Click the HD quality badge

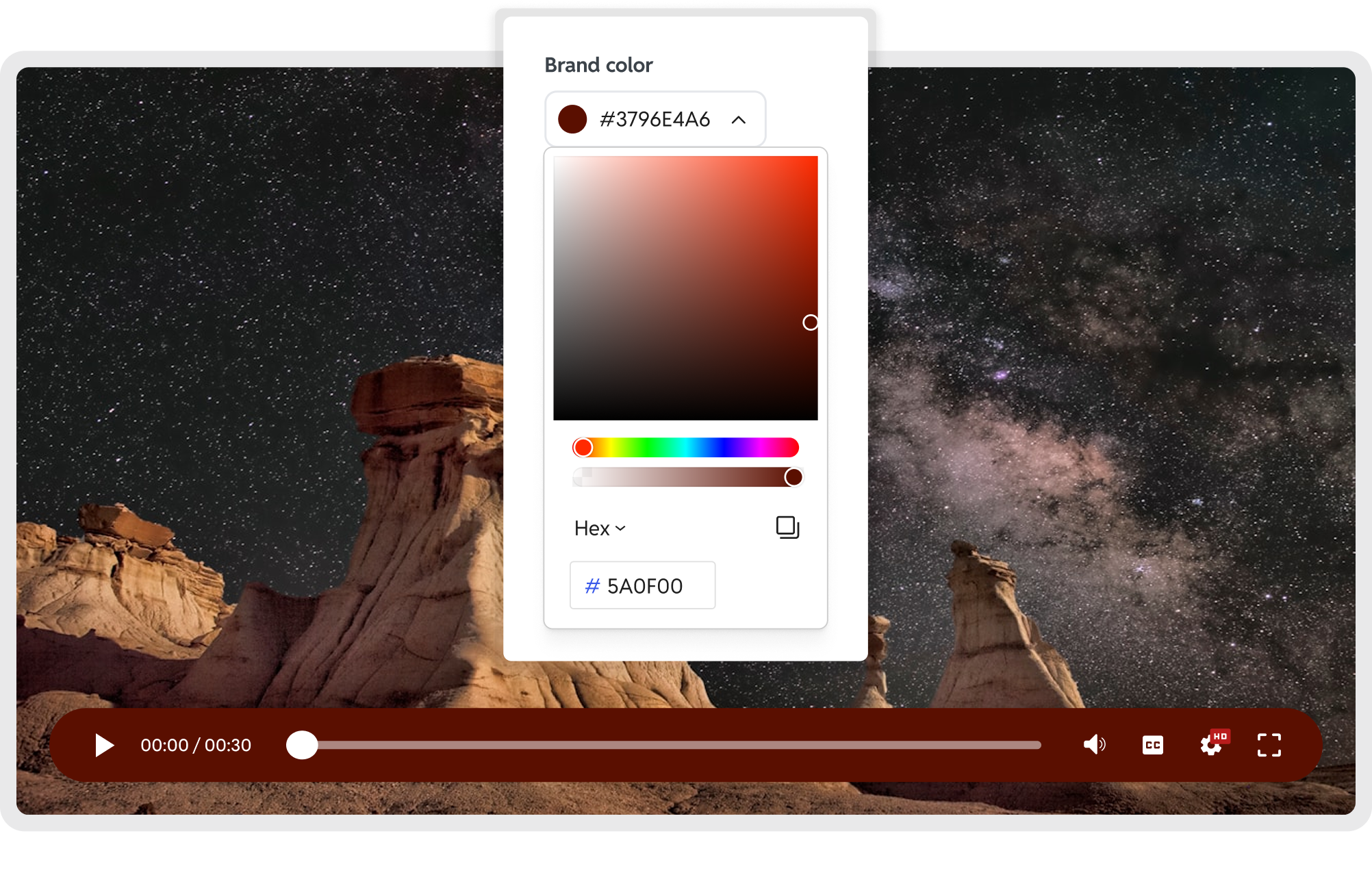[x=1221, y=735]
